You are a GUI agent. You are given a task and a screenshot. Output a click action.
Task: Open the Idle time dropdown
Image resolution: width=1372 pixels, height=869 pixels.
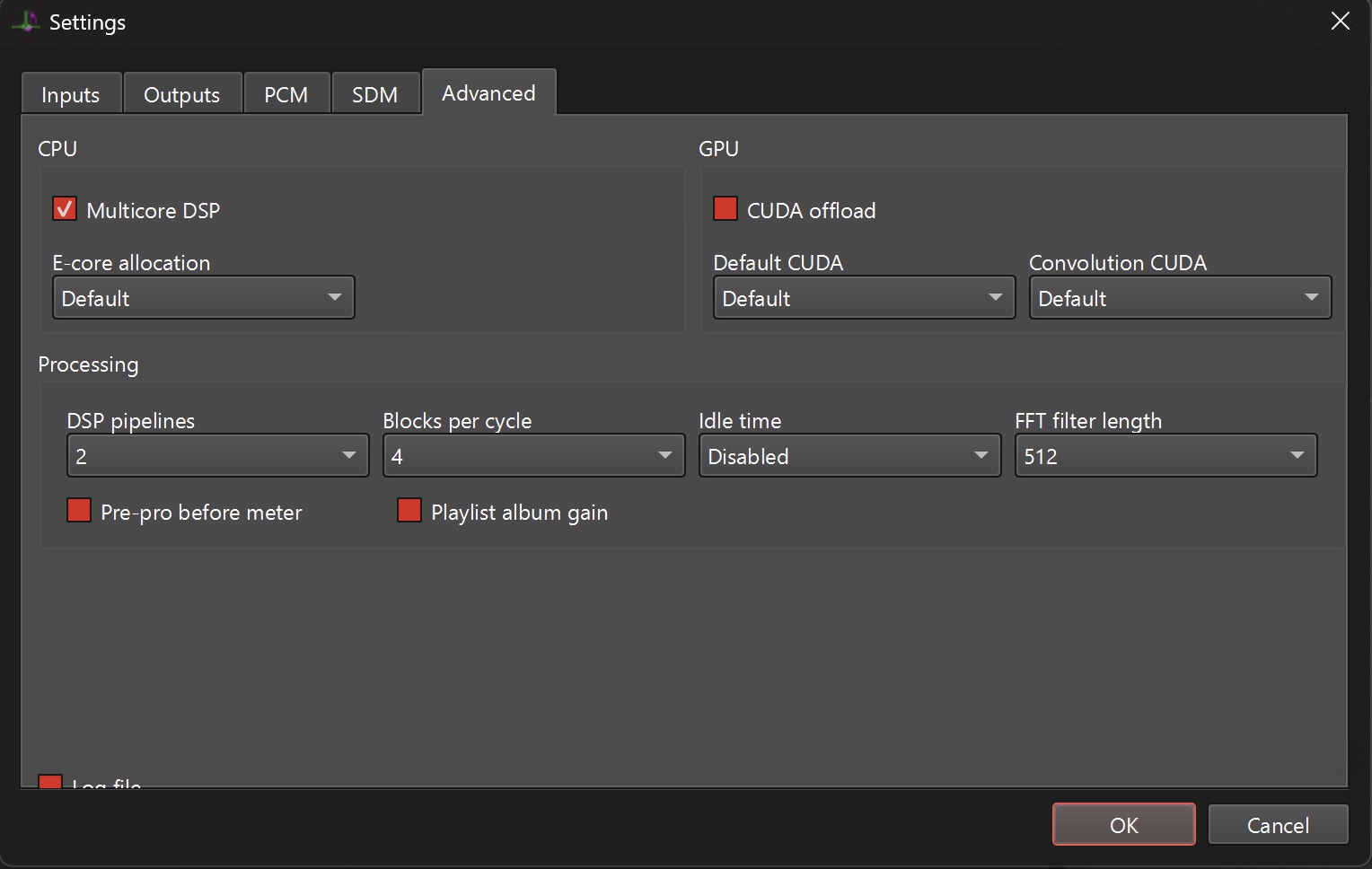pyautogui.click(x=849, y=455)
